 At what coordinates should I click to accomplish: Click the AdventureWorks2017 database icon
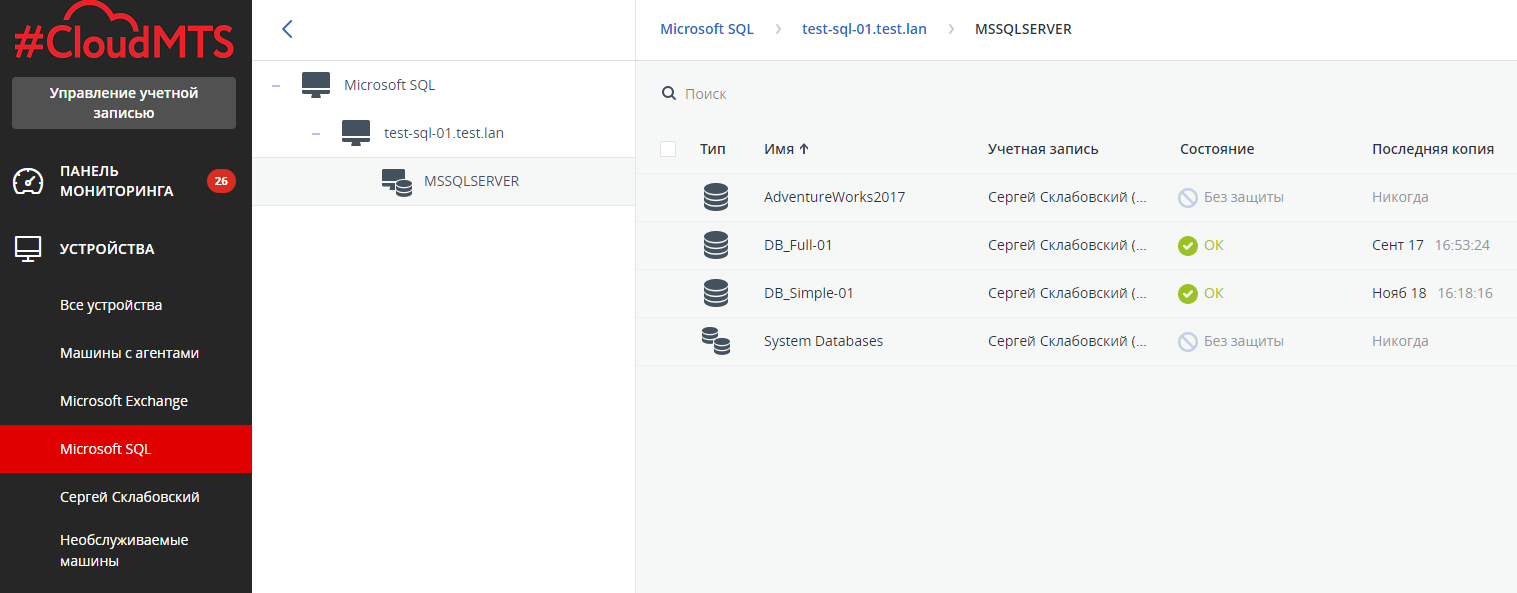click(x=715, y=197)
